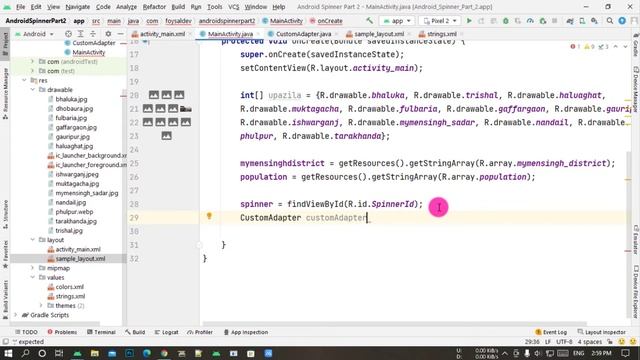Go to next highlighted error arrow
Screen dimensions: 640x360
coord(625,47)
